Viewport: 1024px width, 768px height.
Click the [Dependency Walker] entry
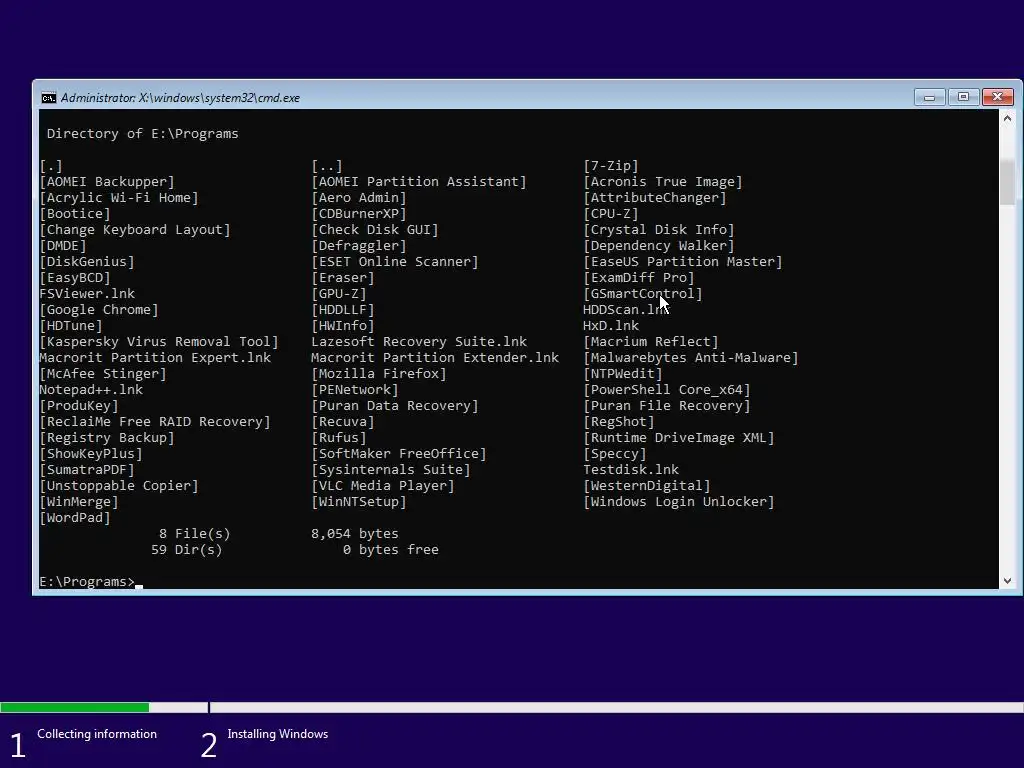point(659,246)
